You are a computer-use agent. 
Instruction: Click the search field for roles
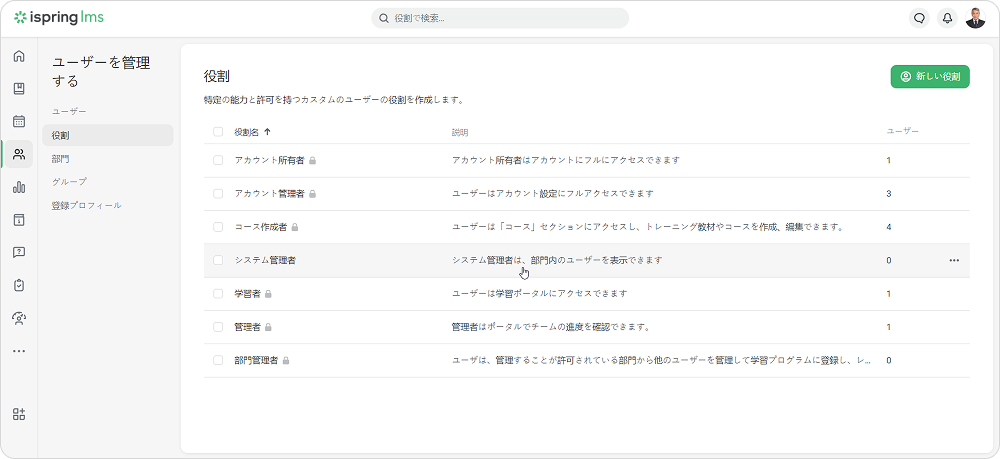click(x=500, y=18)
